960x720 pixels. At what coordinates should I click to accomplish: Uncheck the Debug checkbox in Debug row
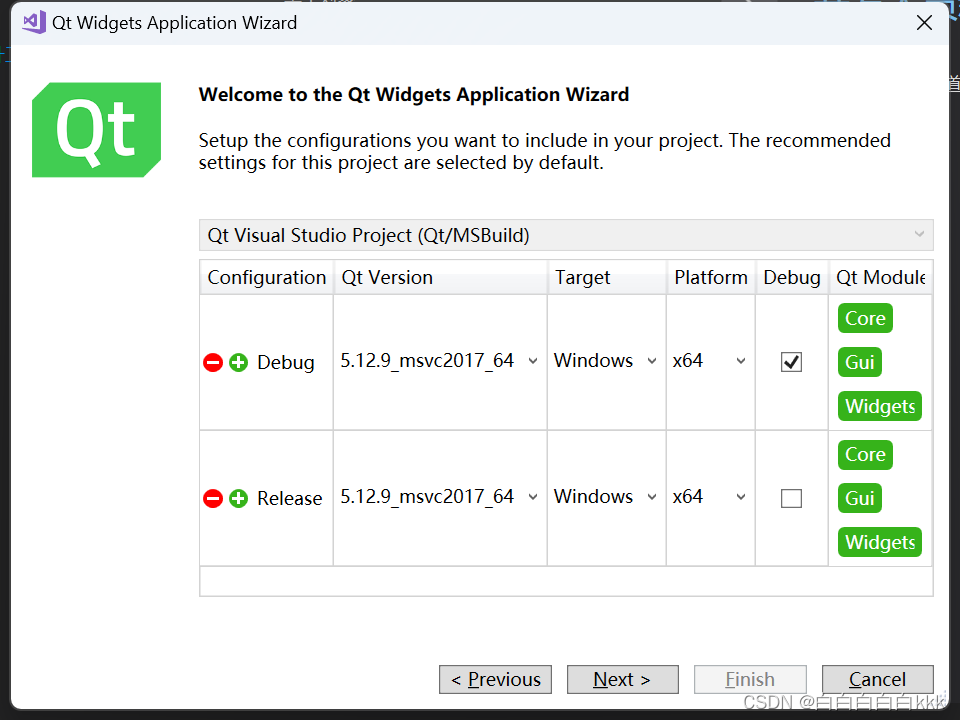pos(791,362)
